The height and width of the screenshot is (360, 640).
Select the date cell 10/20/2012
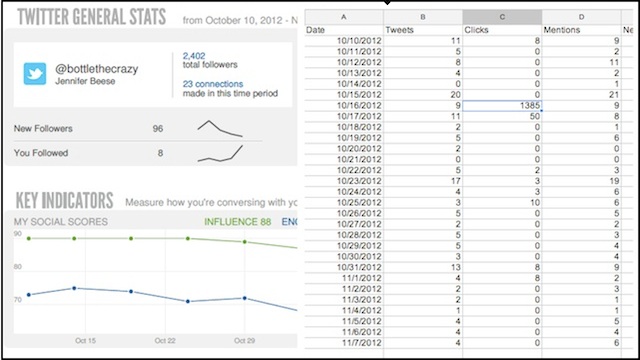(344, 149)
